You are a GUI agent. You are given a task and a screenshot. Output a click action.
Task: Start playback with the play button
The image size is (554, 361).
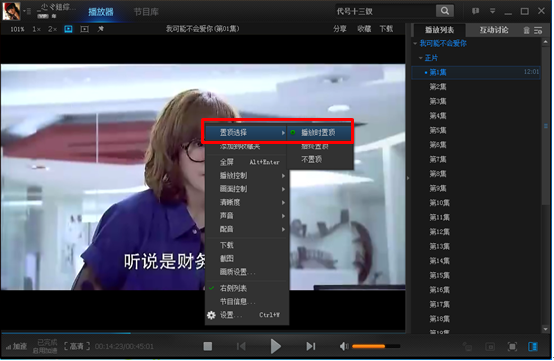pos(276,346)
